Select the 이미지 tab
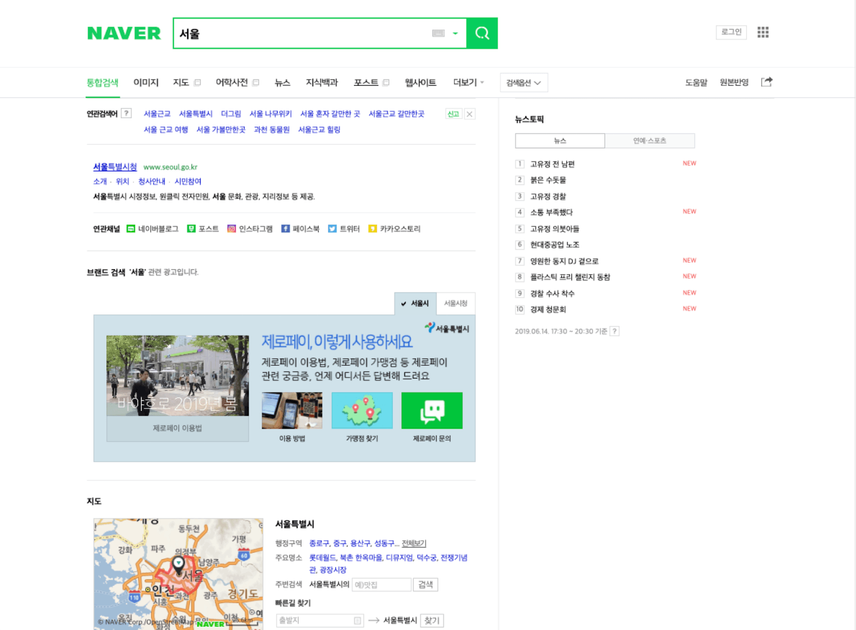 pos(146,82)
